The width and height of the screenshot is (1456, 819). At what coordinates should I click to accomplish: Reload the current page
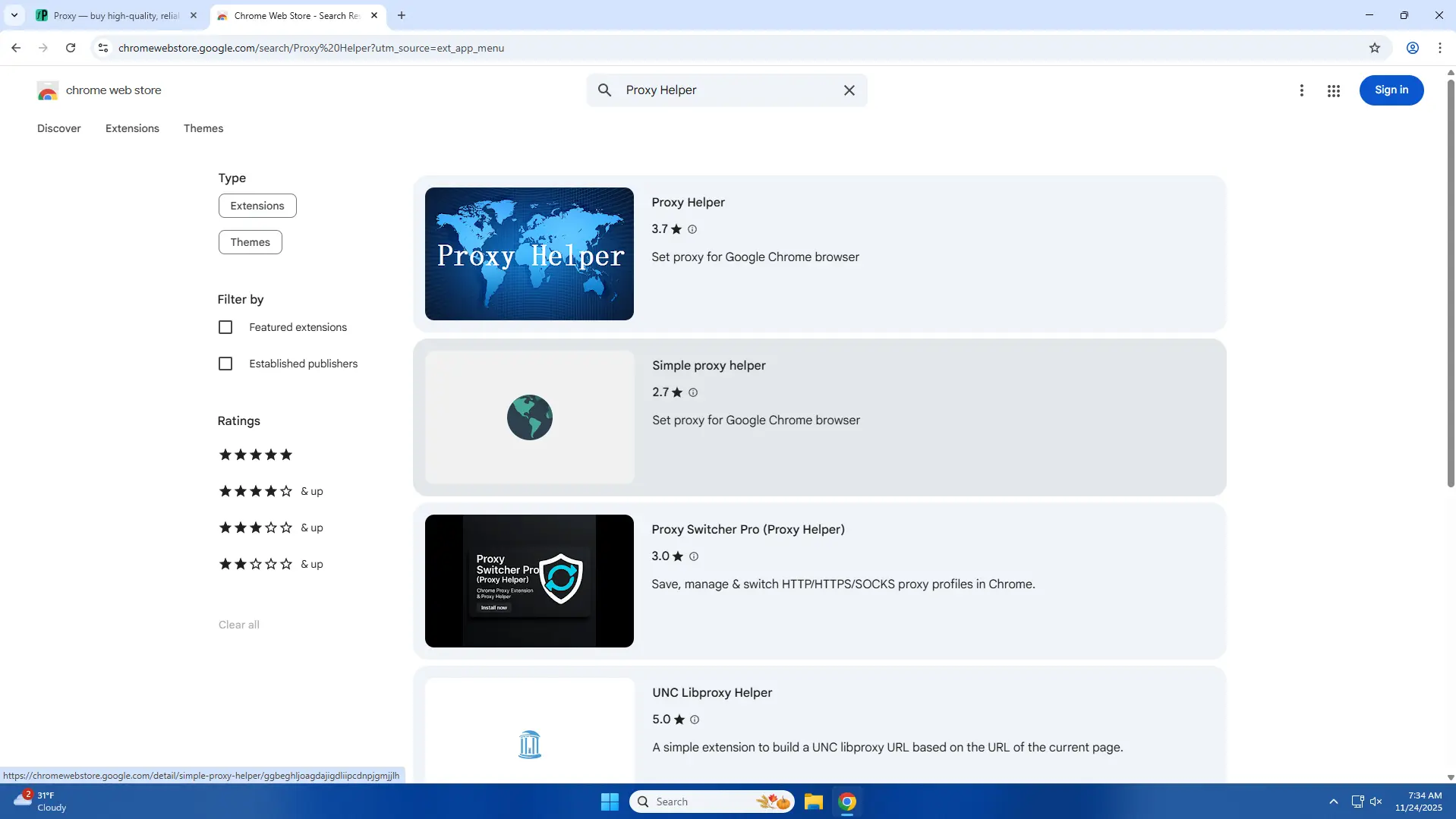(71, 48)
